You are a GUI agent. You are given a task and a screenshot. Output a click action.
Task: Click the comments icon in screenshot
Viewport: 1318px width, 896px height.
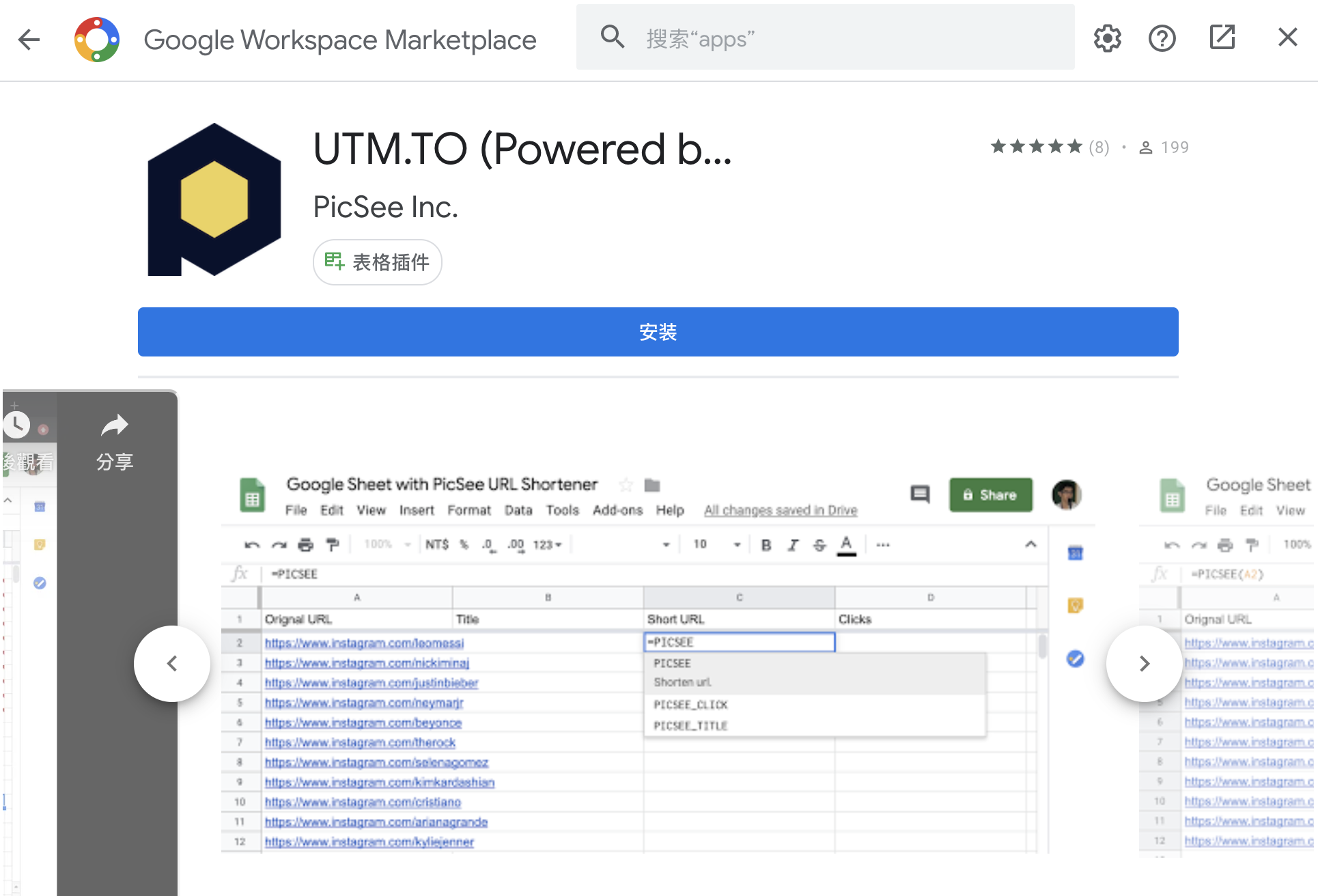pyautogui.click(x=920, y=494)
